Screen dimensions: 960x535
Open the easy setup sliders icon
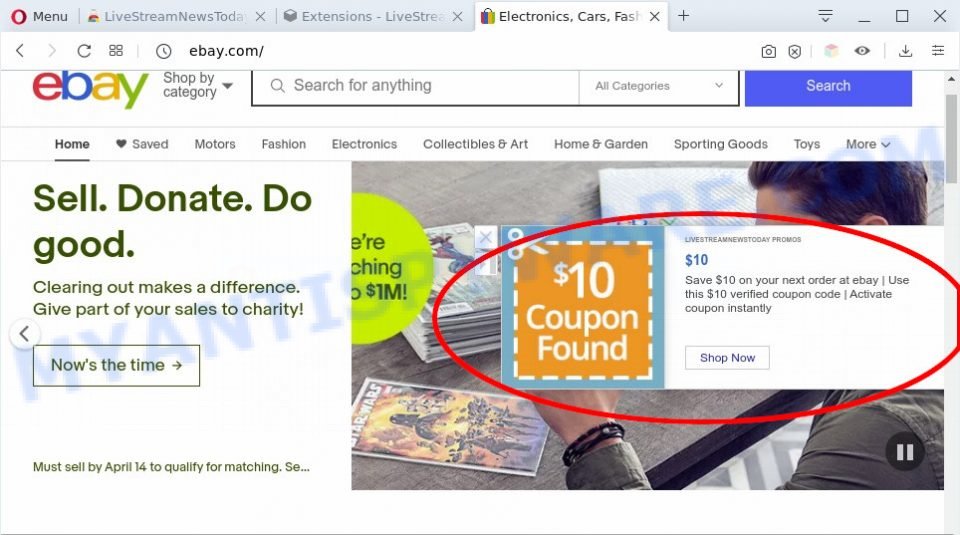point(938,51)
